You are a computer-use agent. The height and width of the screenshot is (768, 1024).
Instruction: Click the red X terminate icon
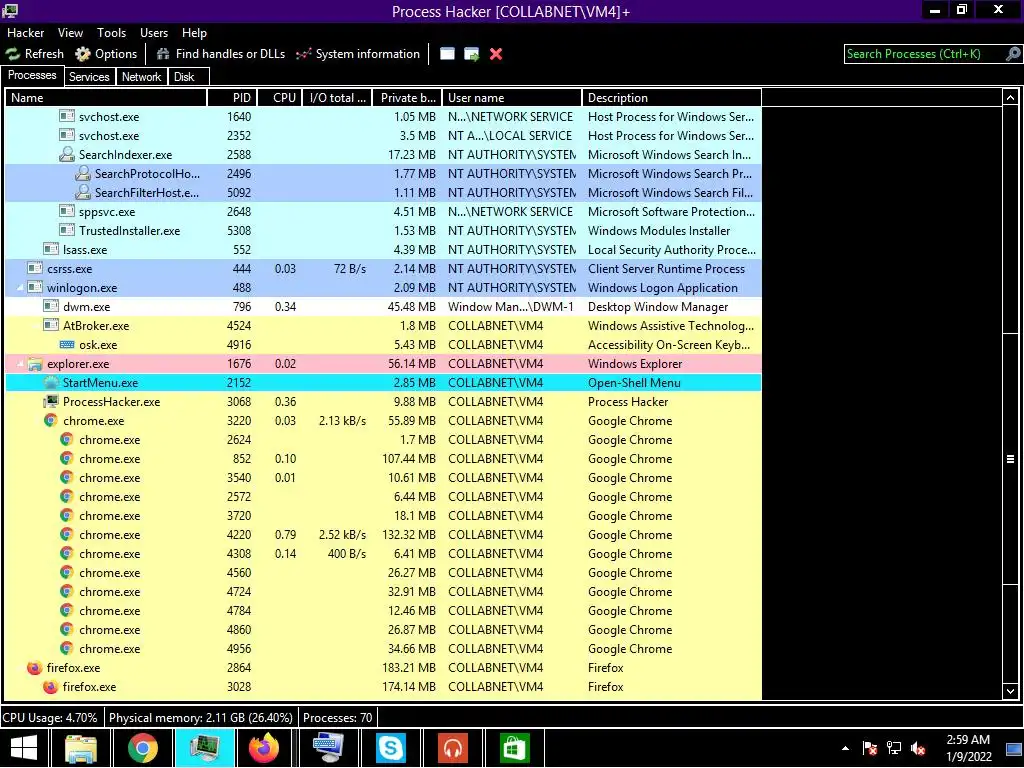pyautogui.click(x=496, y=54)
